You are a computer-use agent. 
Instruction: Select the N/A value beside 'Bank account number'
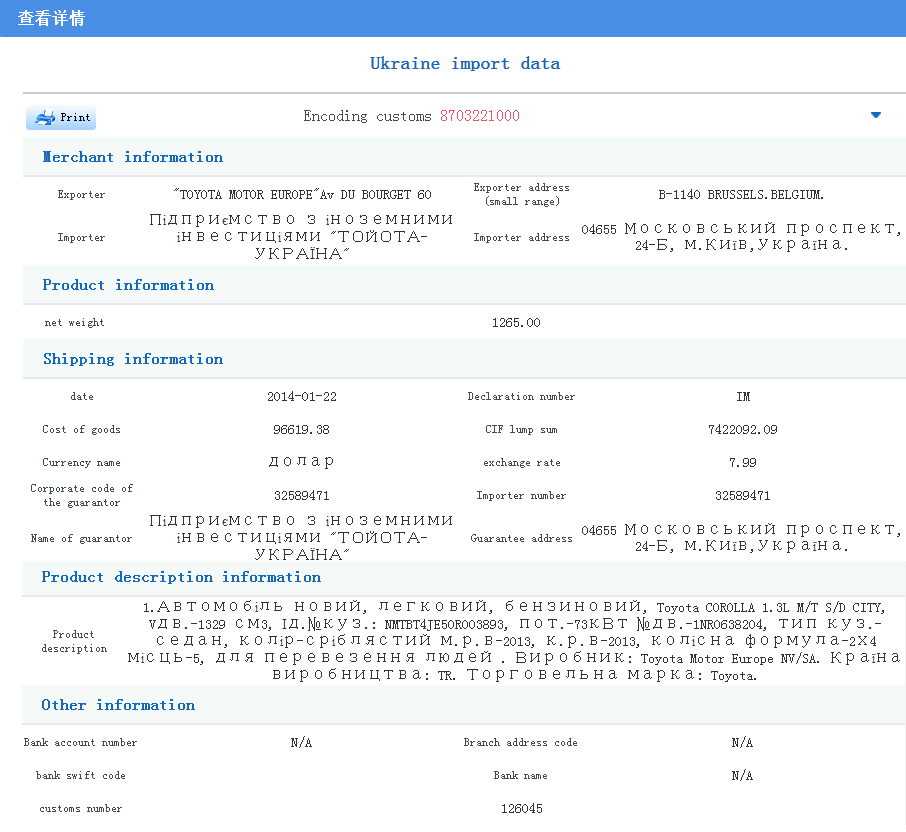point(301,742)
